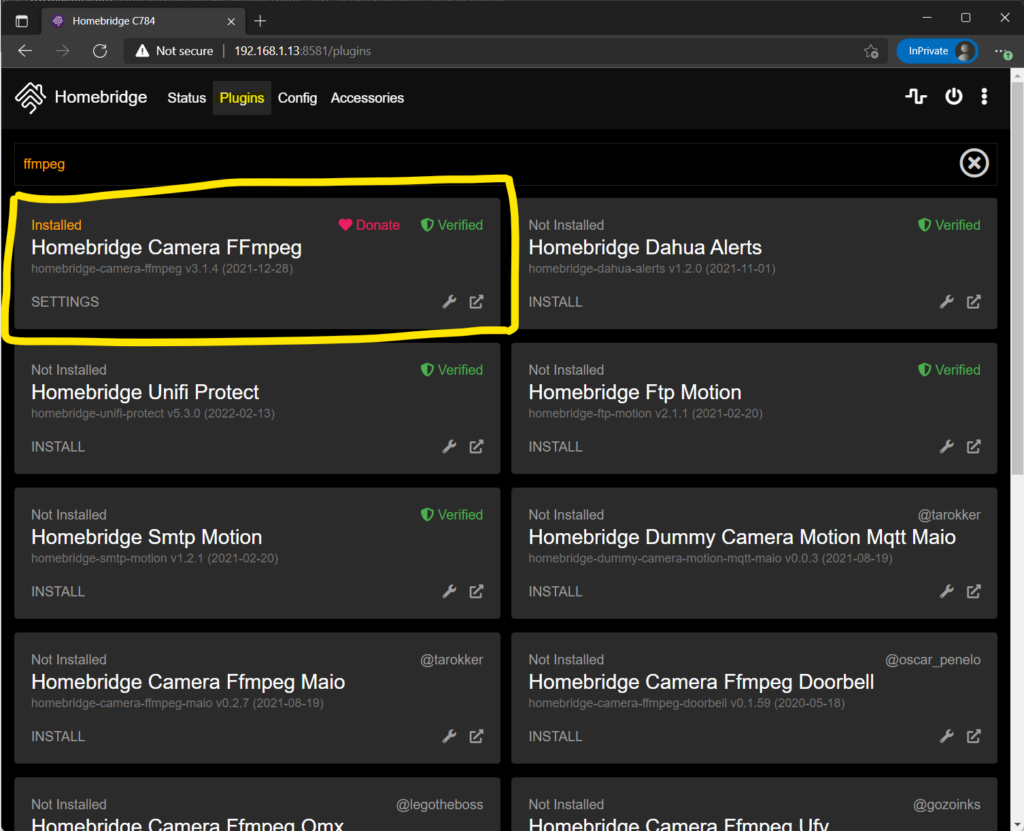The width and height of the screenshot is (1024, 831).
Task: Click the Homebridge logo icon
Action: click(30, 97)
